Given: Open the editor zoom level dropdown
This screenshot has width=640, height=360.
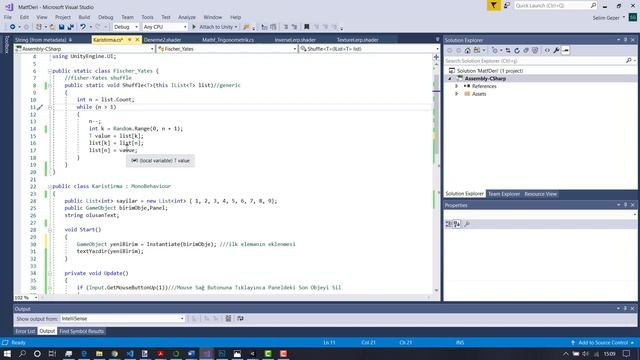Looking at the screenshot, I should coord(27,298).
